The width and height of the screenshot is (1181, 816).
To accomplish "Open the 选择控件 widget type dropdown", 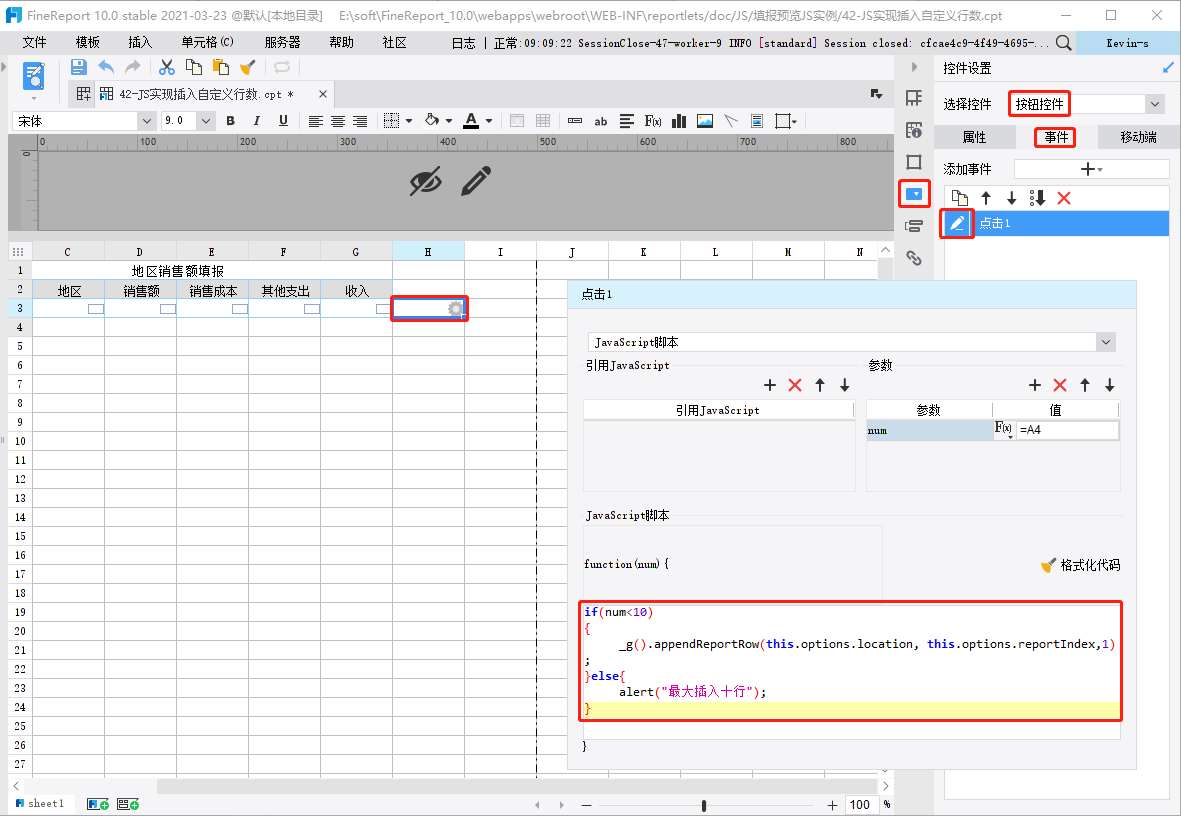I will coord(1154,104).
